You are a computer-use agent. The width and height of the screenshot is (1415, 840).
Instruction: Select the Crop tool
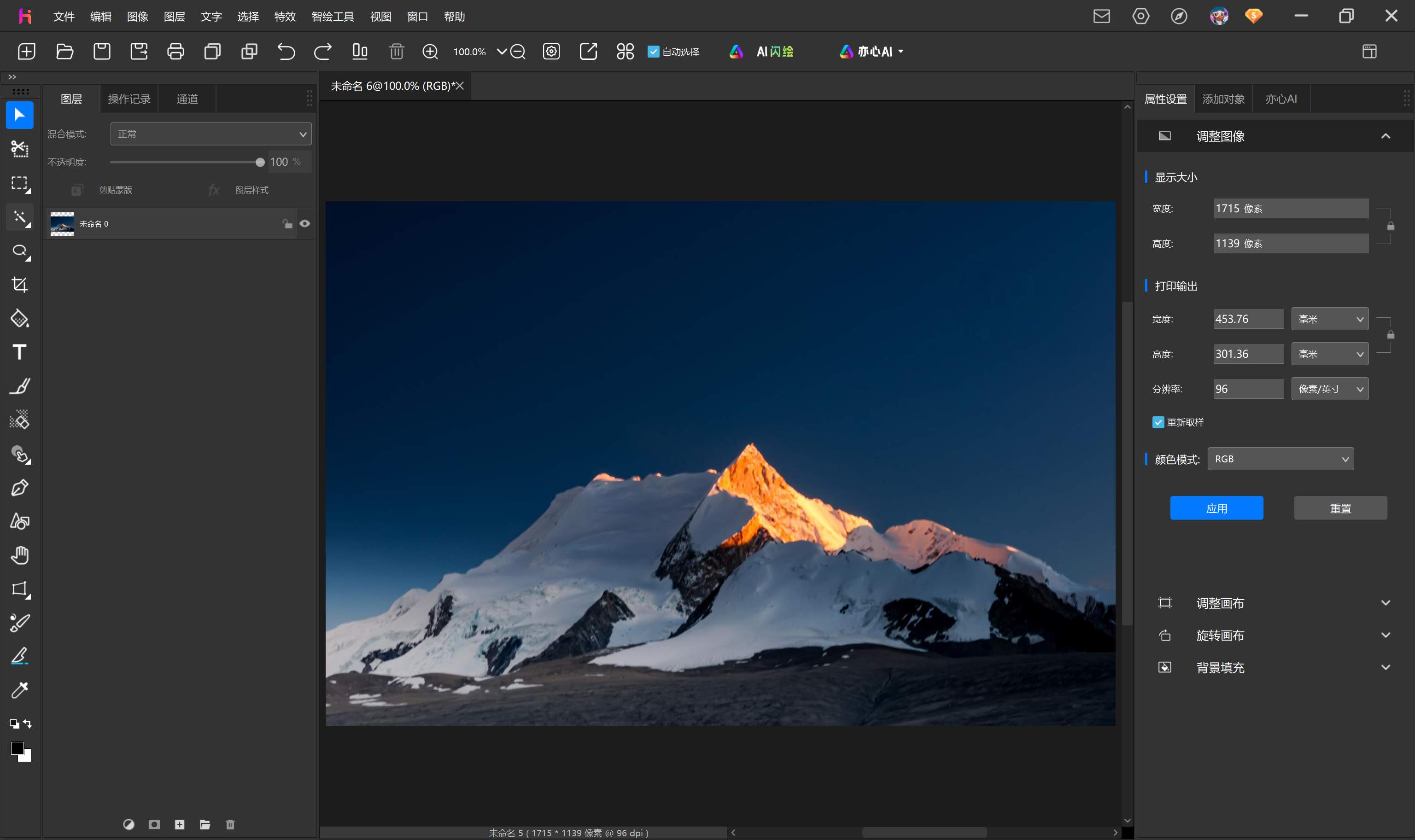click(x=20, y=285)
